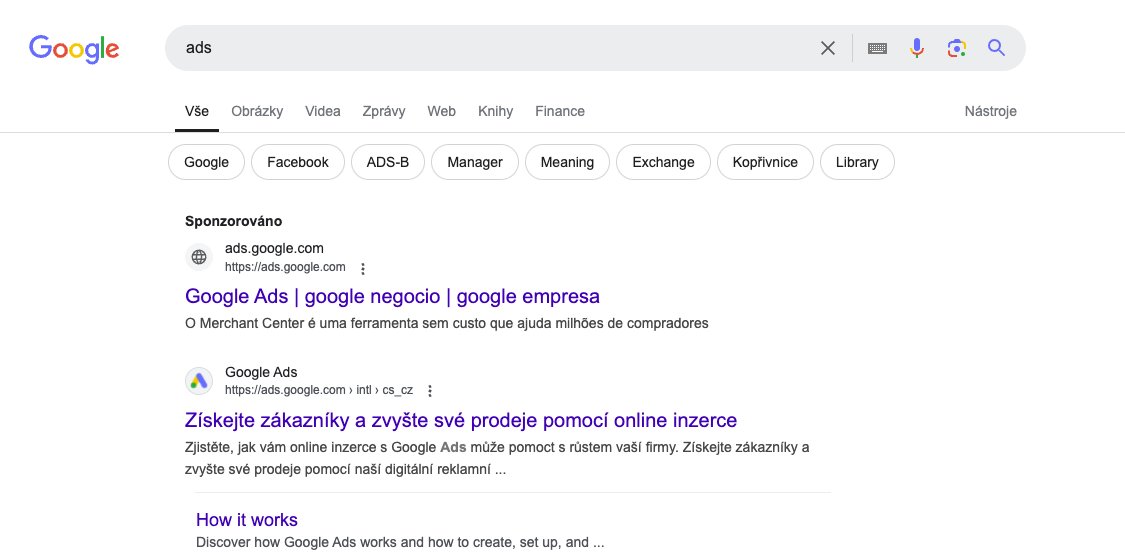The height and width of the screenshot is (552, 1125).
Task: Switch to the Obrázky tab
Action: [x=257, y=111]
